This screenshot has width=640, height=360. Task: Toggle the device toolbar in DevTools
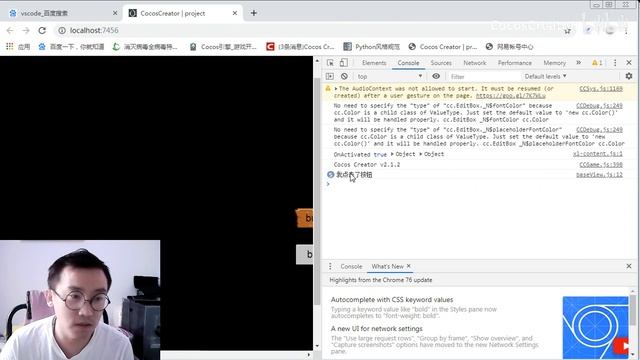344,62
